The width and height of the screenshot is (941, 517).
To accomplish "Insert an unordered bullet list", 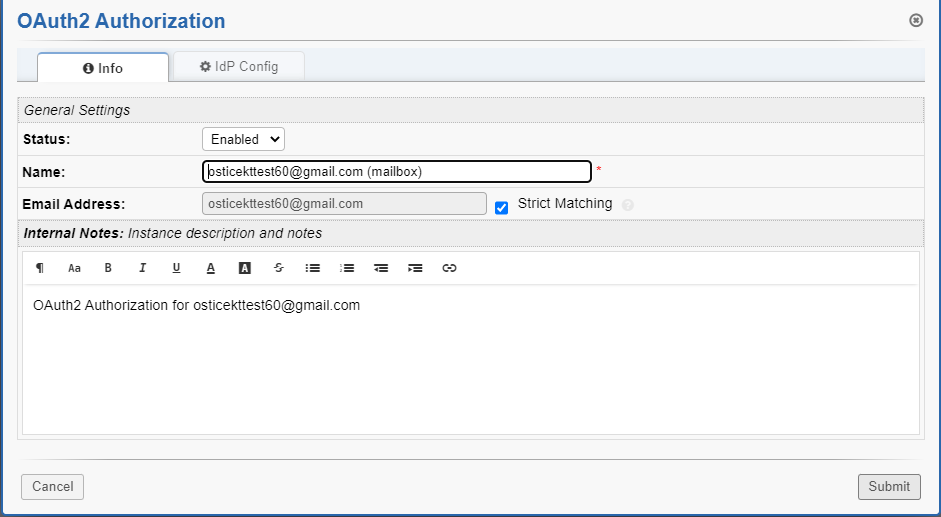I will [x=312, y=268].
